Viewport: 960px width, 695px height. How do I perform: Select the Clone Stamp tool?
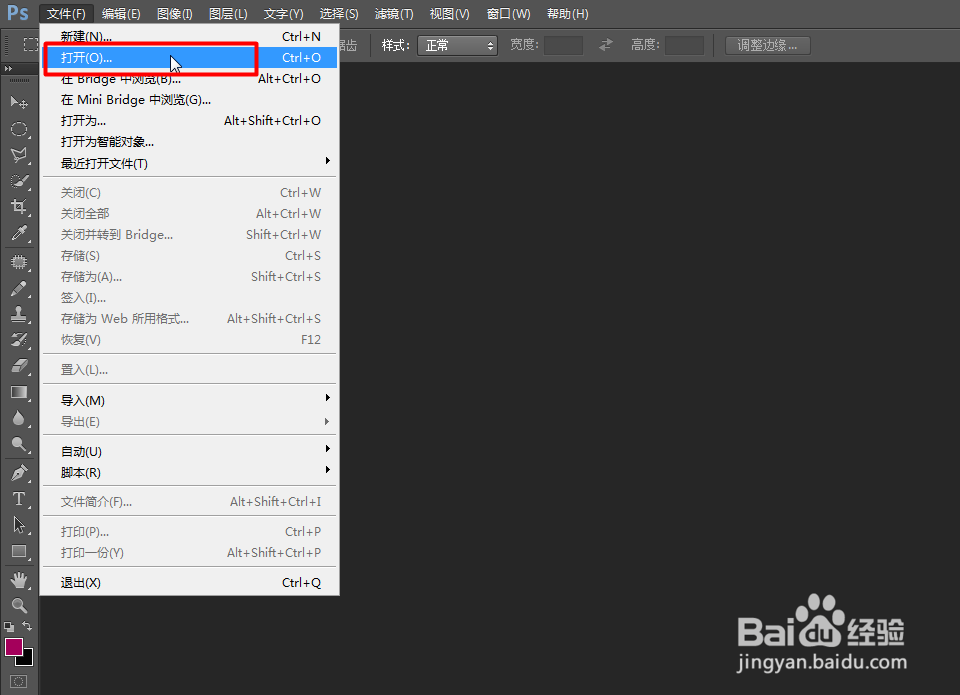19,314
